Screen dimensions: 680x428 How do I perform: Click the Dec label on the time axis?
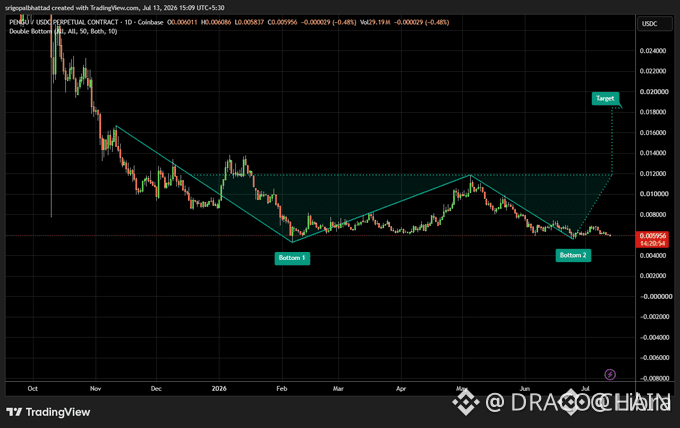156,389
